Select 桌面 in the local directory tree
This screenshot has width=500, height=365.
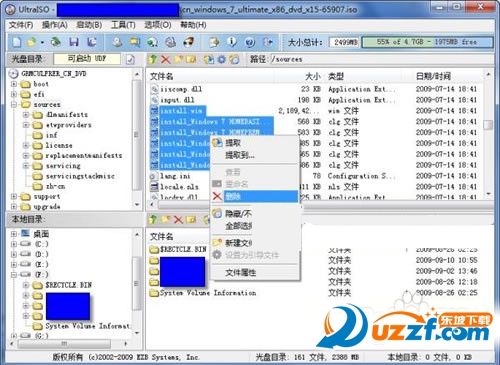point(41,234)
